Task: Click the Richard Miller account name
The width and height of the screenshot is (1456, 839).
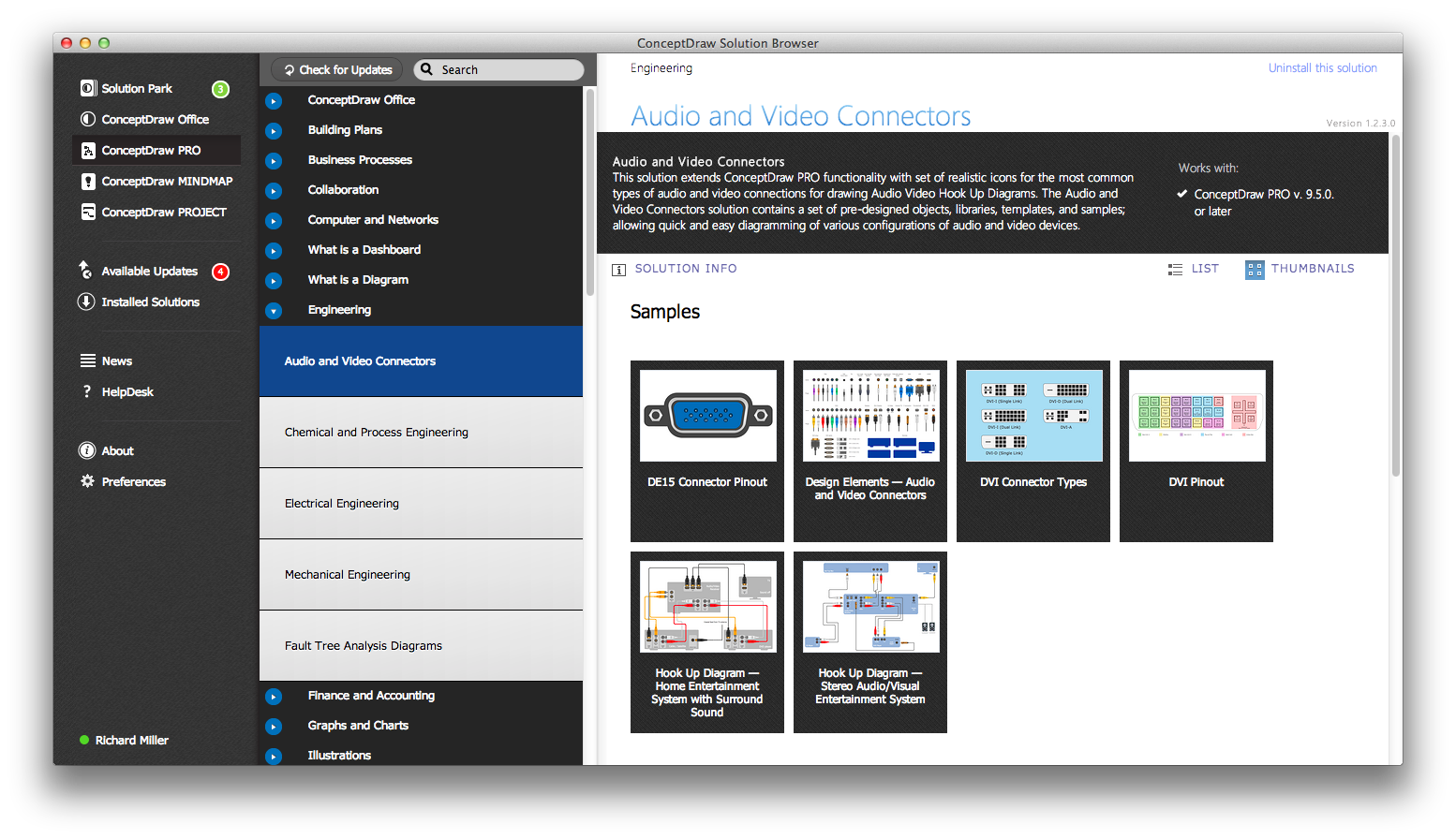Action: point(132,740)
